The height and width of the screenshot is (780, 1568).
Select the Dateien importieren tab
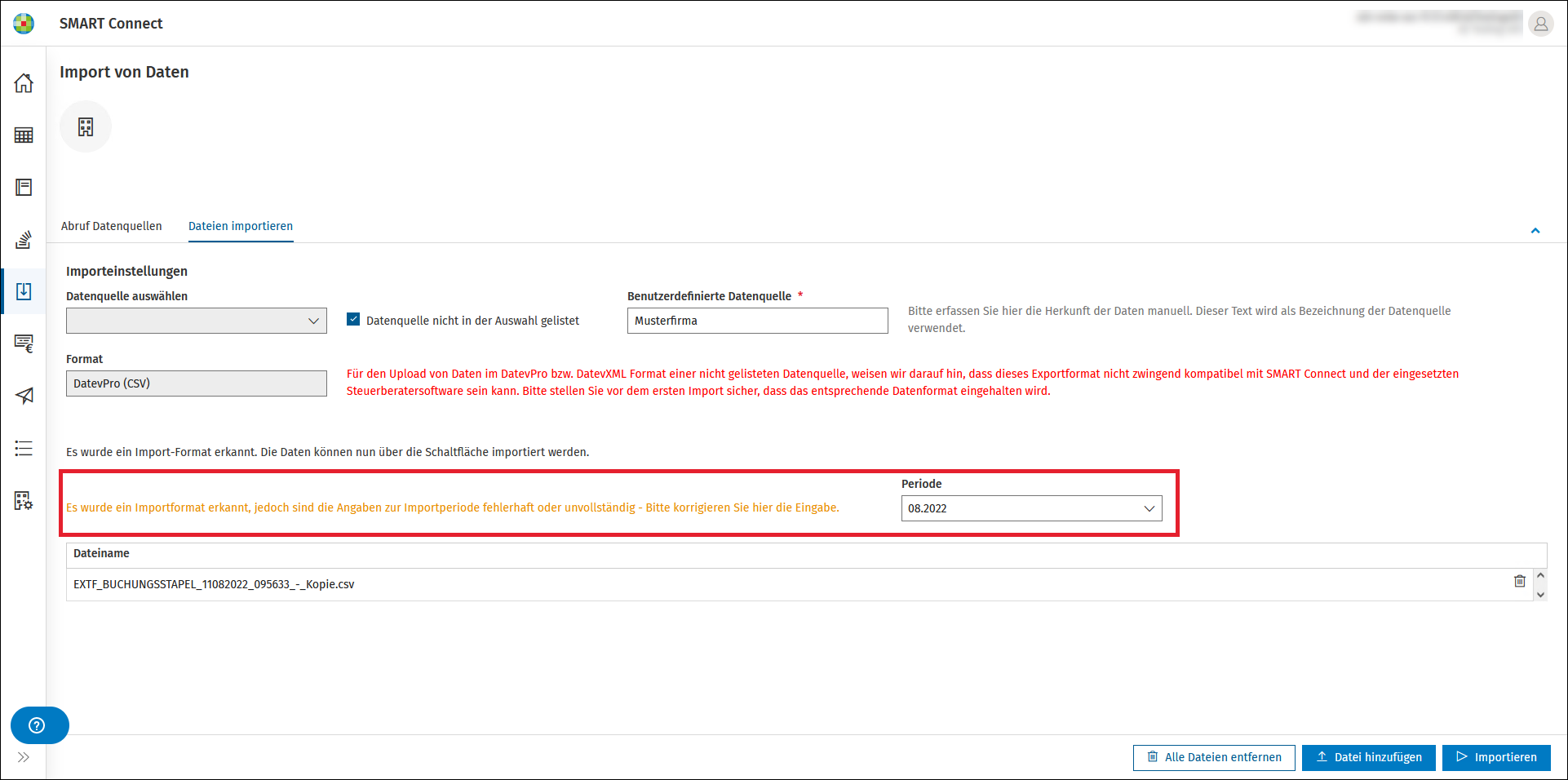tap(241, 226)
